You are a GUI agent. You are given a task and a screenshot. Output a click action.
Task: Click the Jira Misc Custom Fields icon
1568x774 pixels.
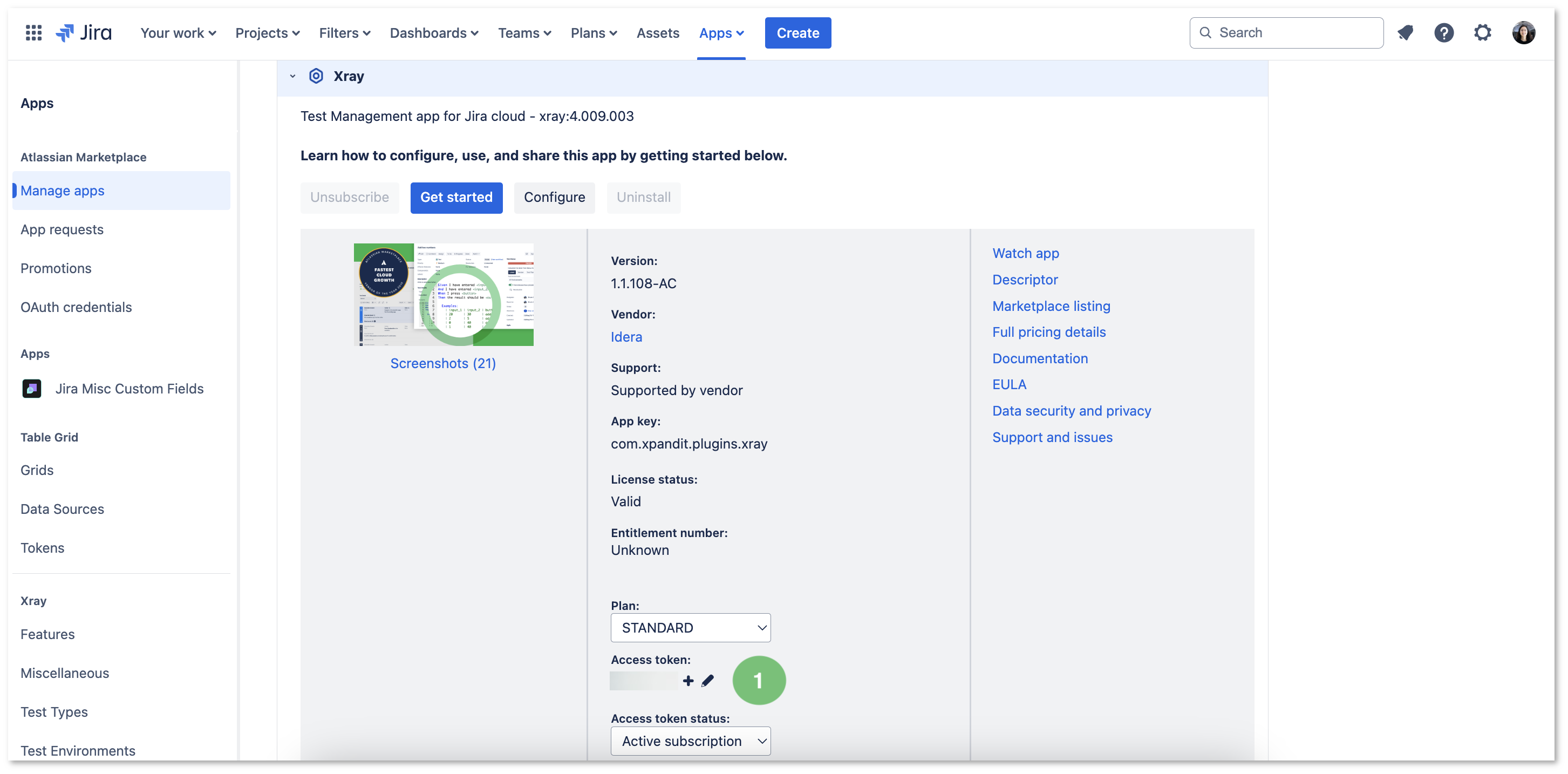tap(32, 389)
